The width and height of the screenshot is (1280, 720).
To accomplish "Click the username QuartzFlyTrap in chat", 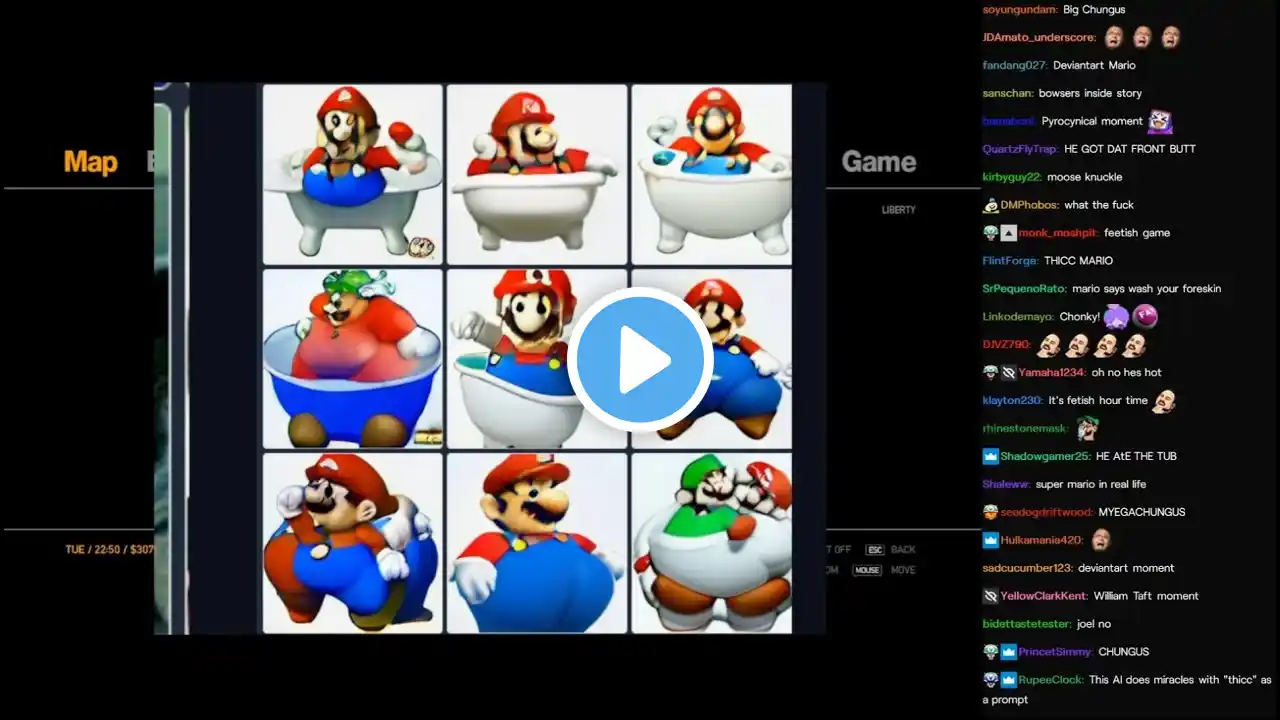I will pos(1019,149).
